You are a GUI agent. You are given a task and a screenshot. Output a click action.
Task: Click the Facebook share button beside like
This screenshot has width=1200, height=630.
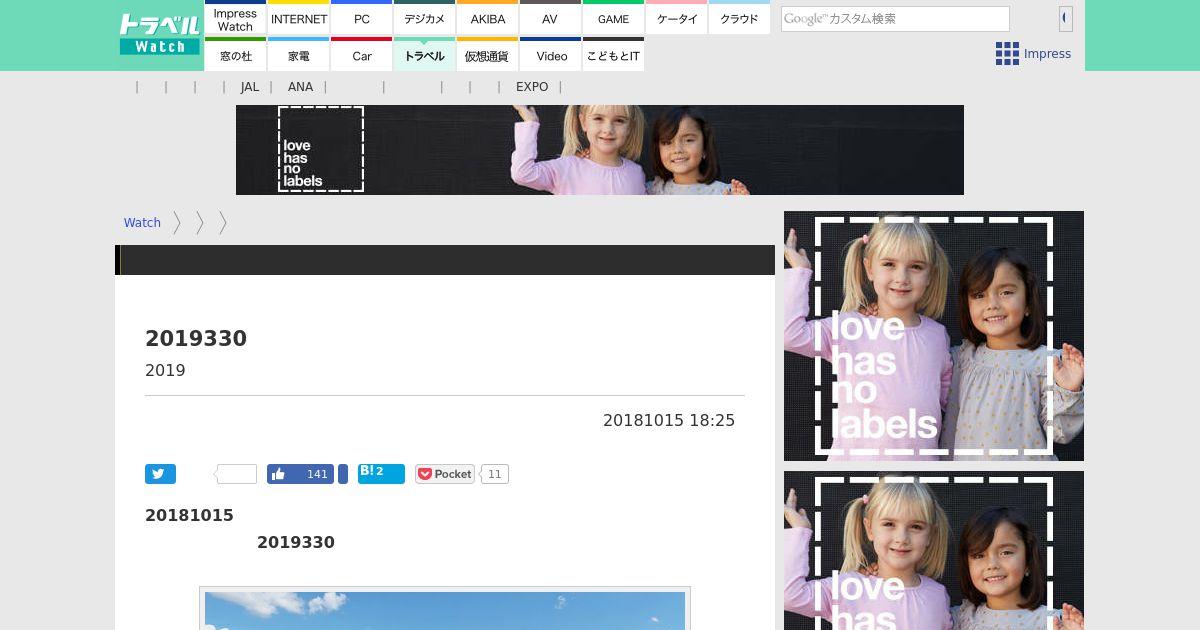pos(343,474)
